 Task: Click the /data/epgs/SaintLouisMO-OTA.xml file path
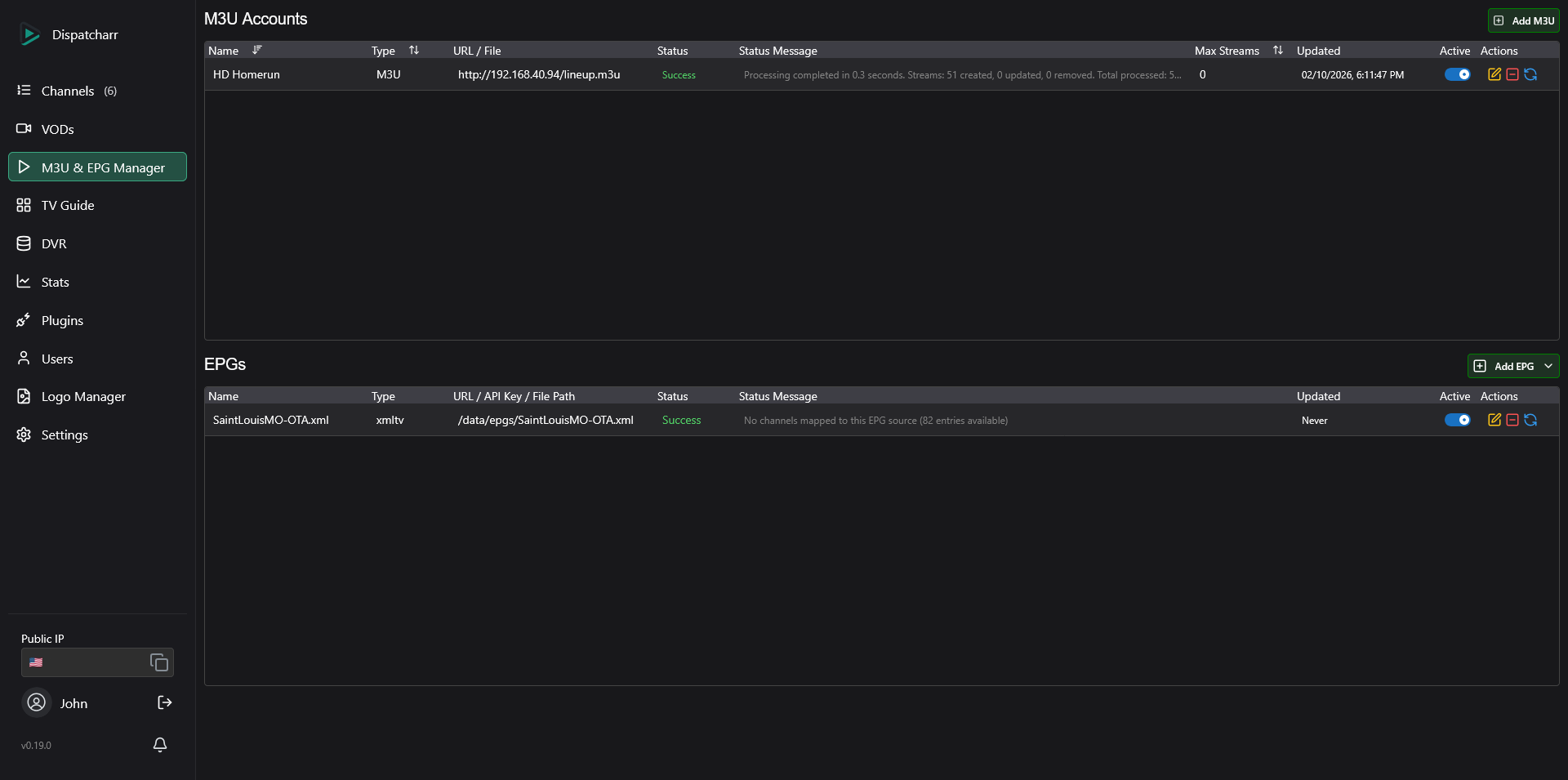click(546, 420)
